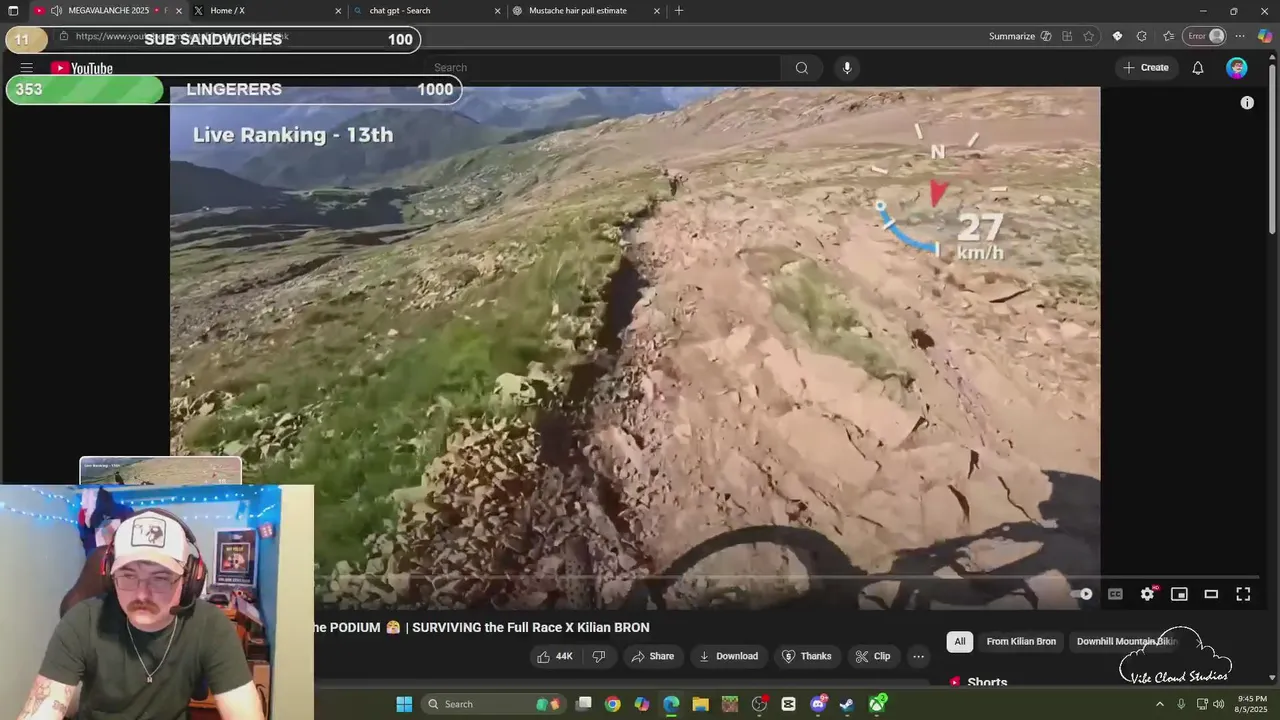Select the From Kilian Bron chip
Viewport: 1280px width, 720px height.
point(1021,641)
